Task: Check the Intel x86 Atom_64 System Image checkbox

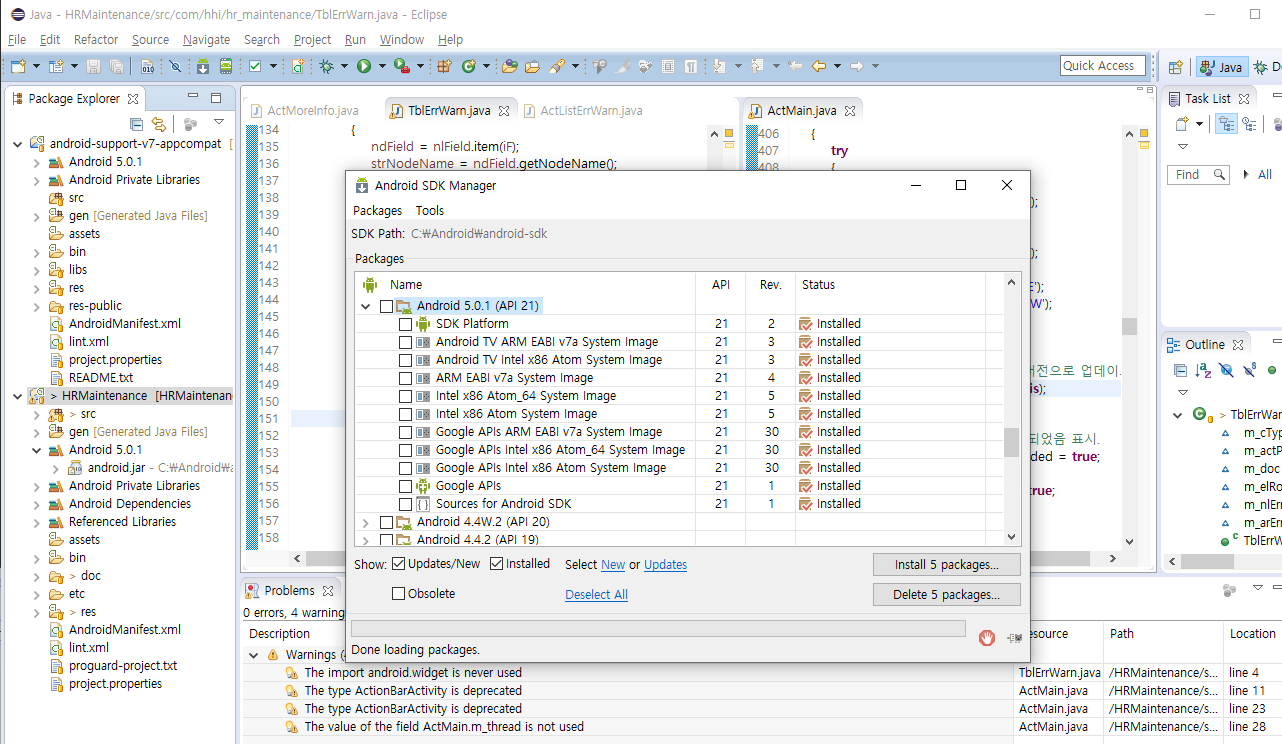Action: (x=405, y=396)
